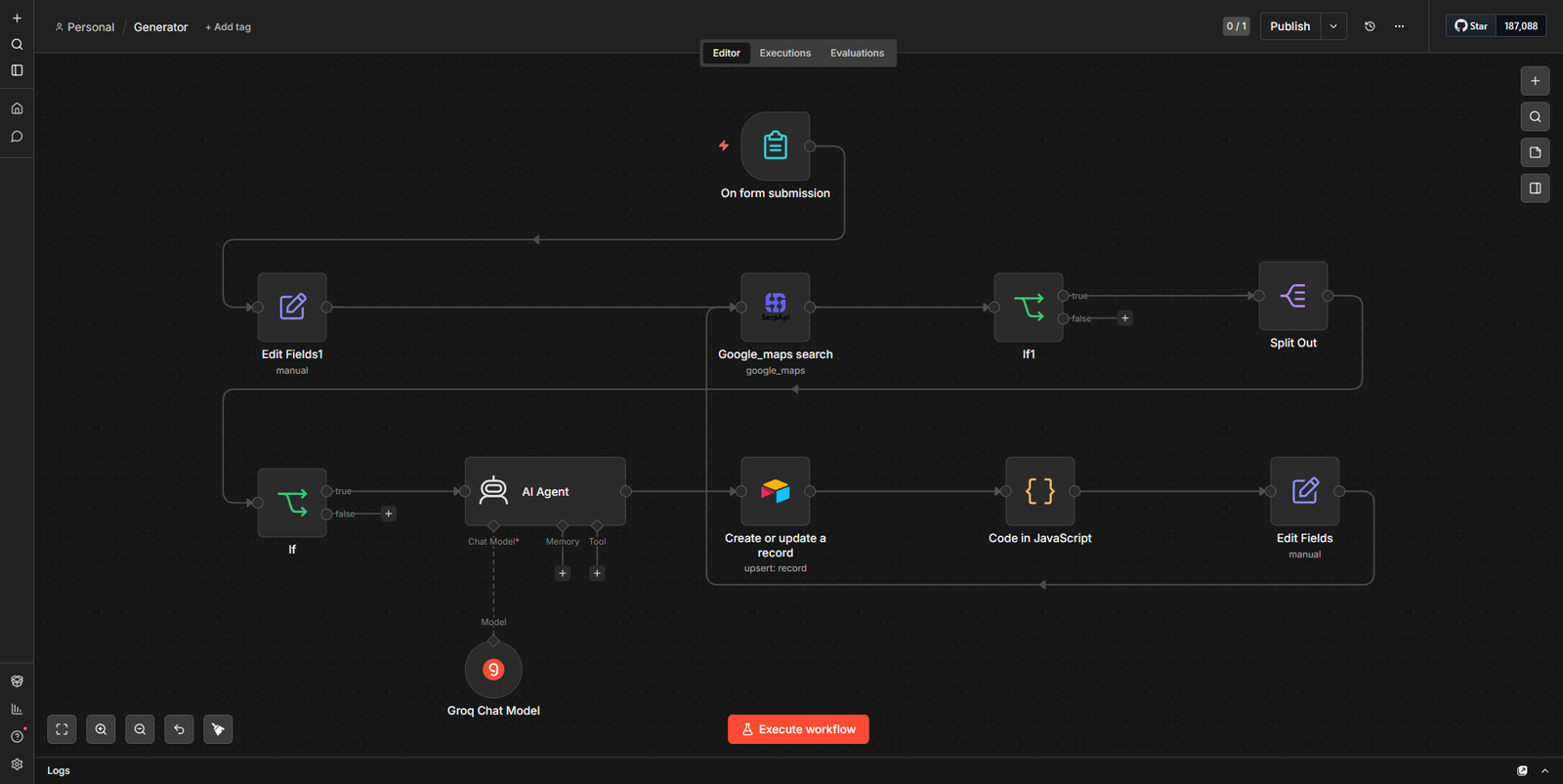
Task: Click the plus icon atop left sidebar
Action: point(17,18)
